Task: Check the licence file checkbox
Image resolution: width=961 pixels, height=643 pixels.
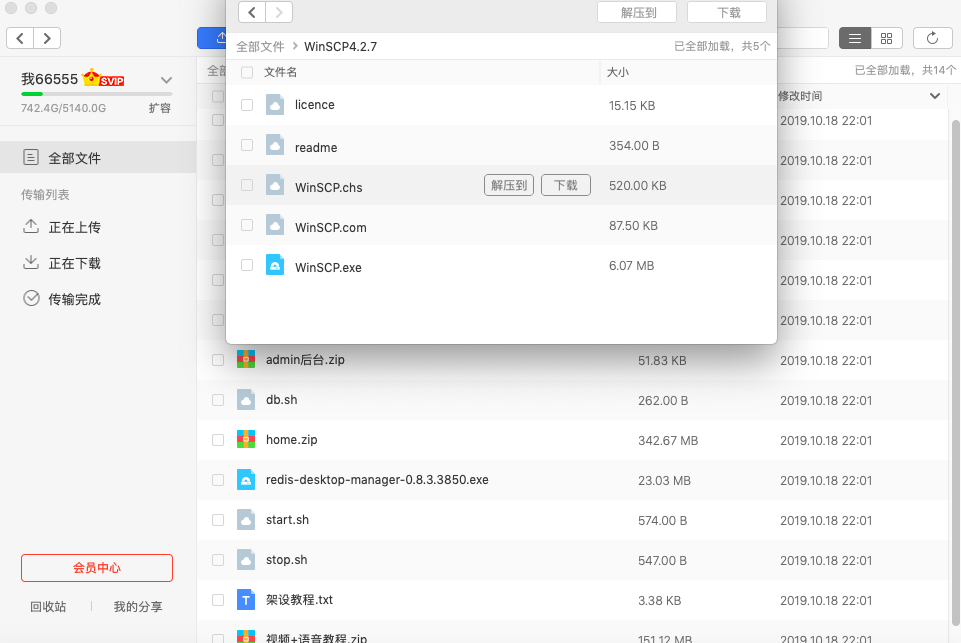Action: pos(247,105)
